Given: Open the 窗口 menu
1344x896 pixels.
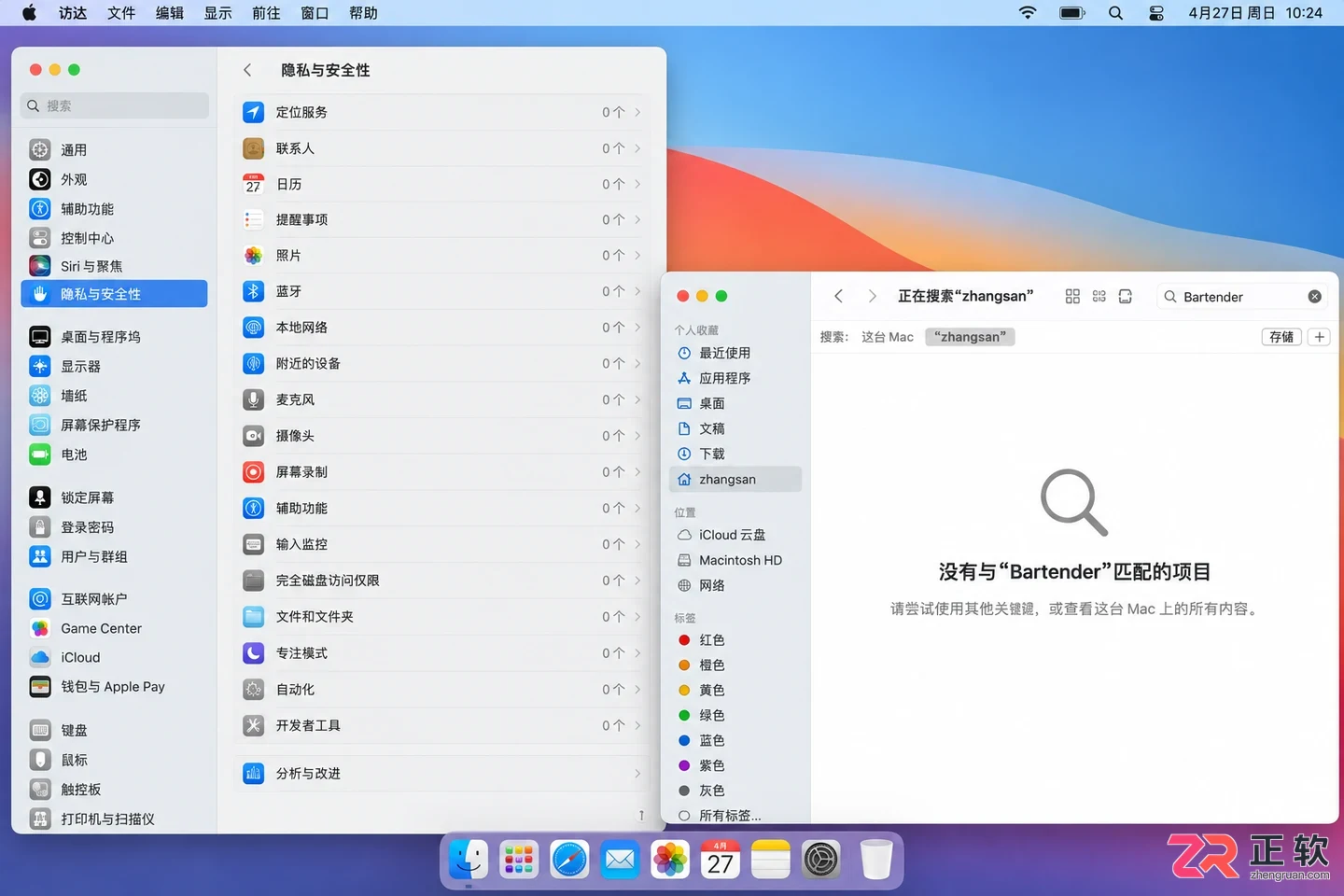Looking at the screenshot, I should tap(315, 13).
